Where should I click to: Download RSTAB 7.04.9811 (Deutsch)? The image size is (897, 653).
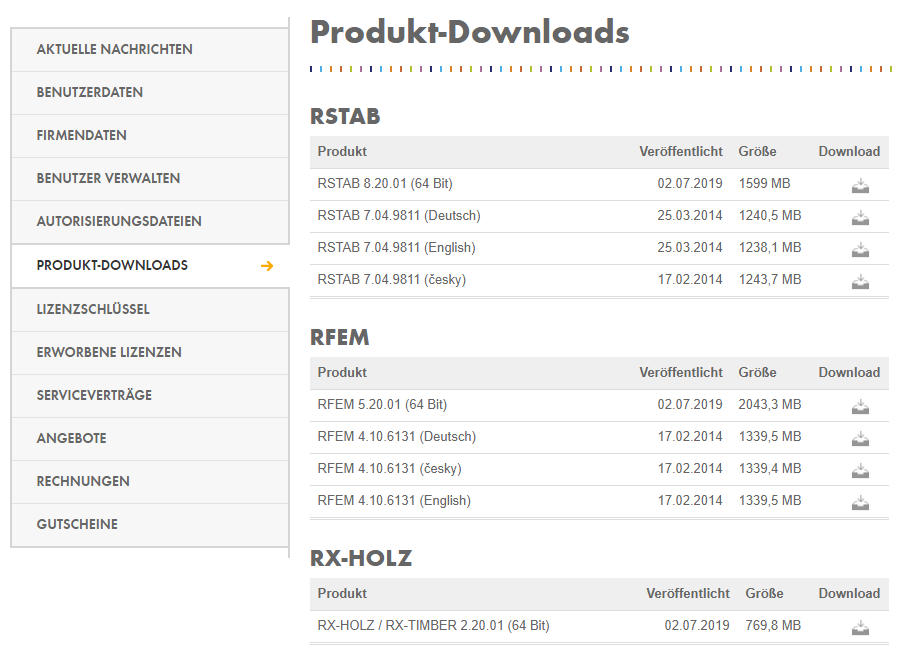[860, 216]
